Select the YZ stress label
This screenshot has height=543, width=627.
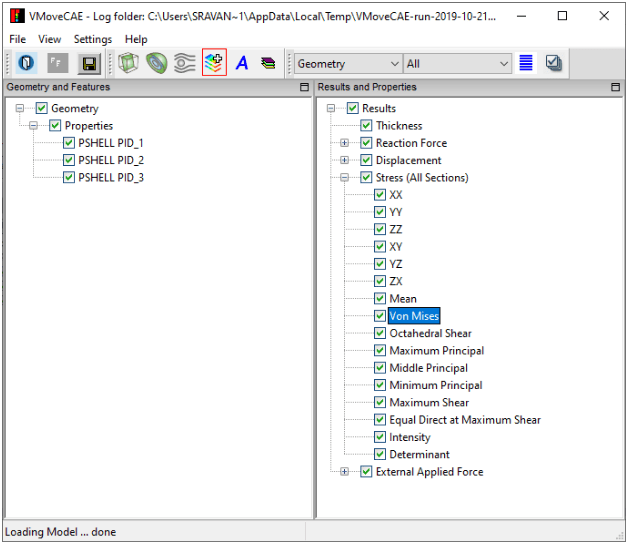[x=396, y=264]
